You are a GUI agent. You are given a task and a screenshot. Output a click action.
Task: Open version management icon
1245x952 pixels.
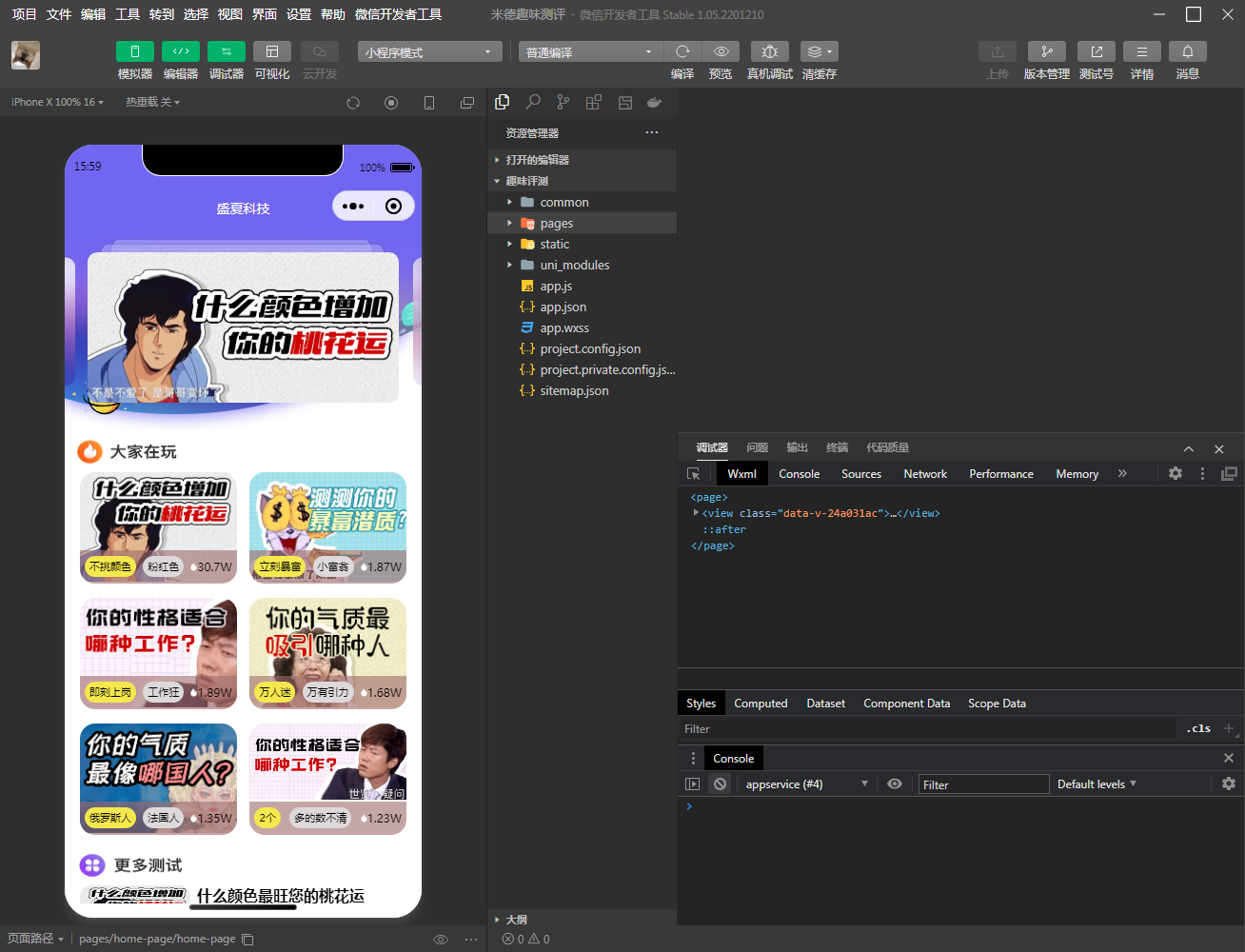click(x=1047, y=51)
